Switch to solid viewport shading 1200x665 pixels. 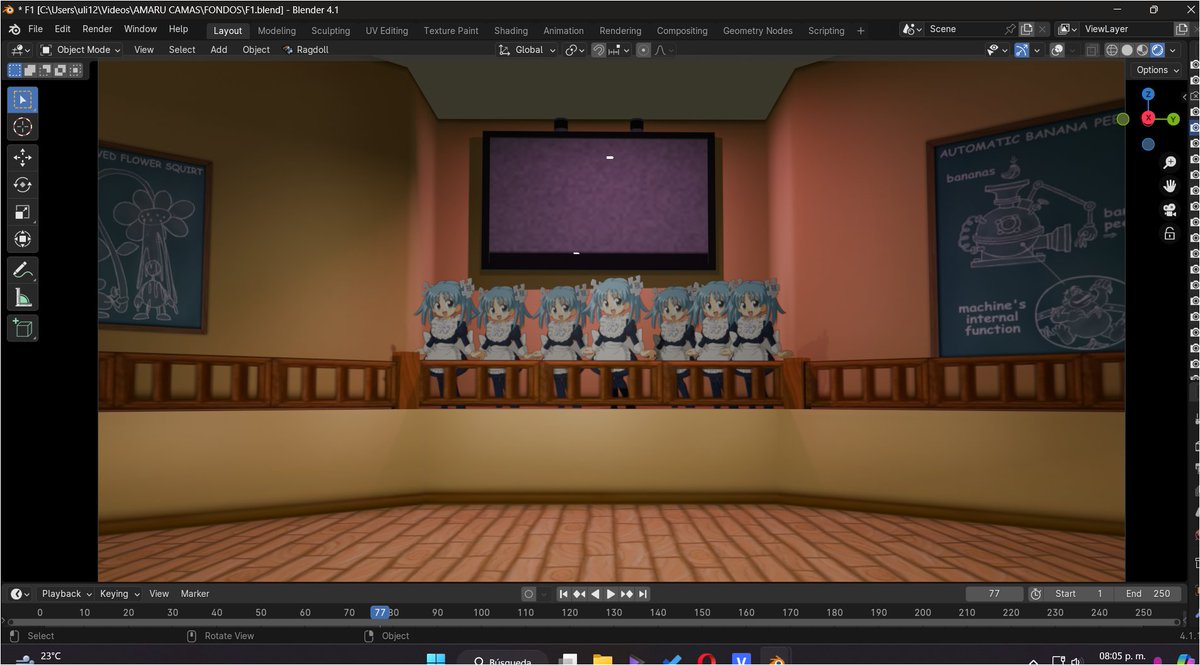[1127, 50]
